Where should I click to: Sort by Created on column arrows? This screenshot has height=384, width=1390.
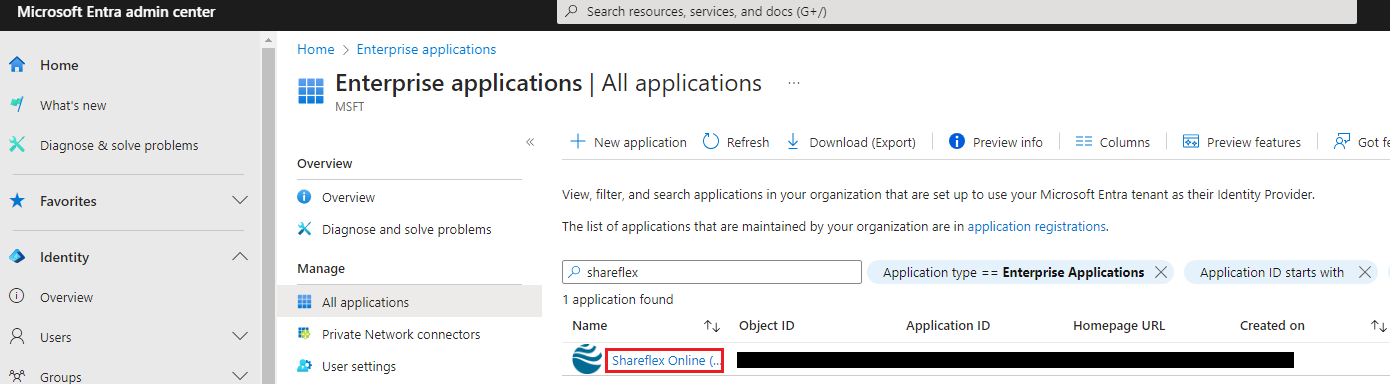(x=1378, y=326)
